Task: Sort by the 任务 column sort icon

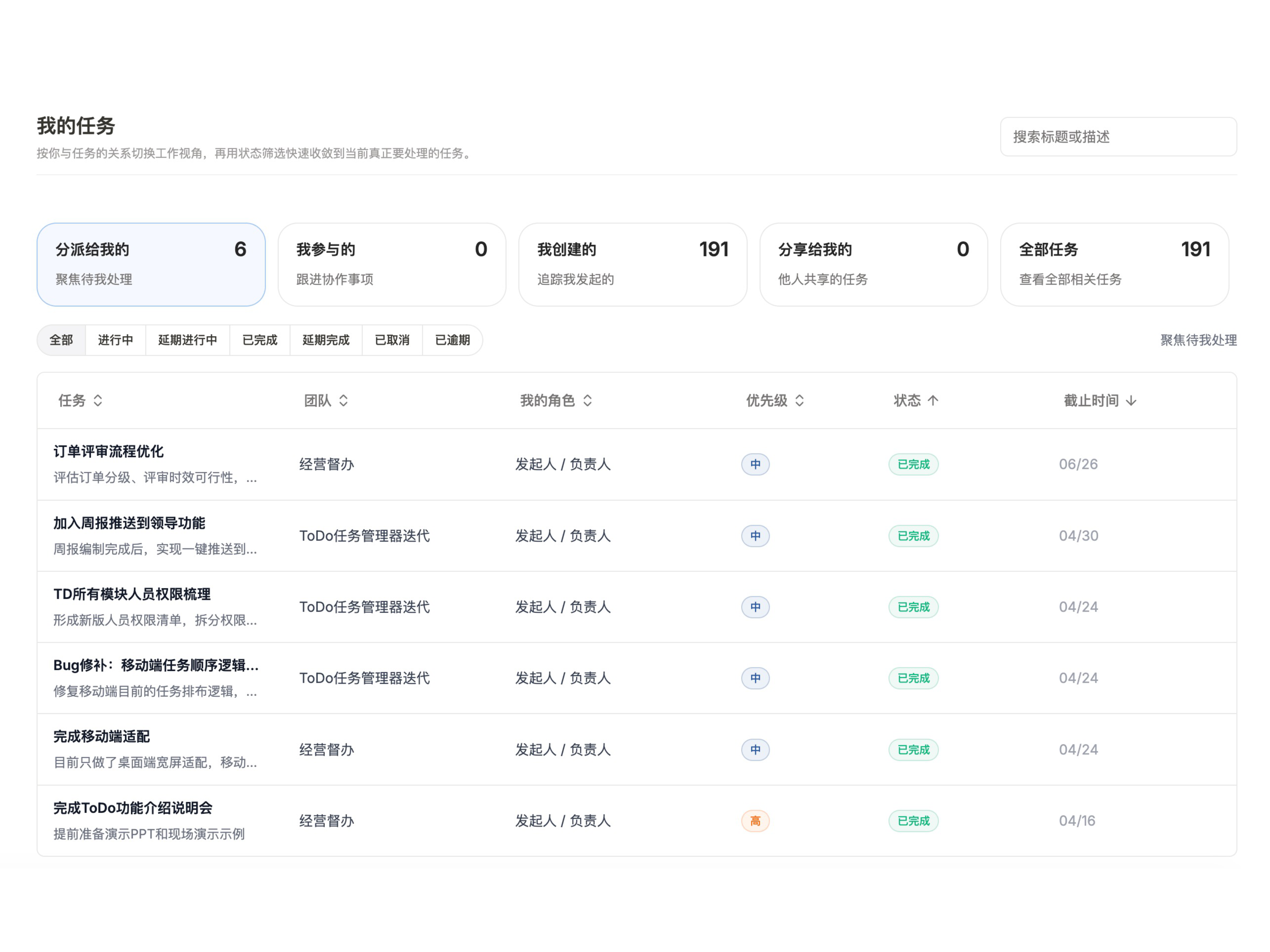Action: pos(97,400)
